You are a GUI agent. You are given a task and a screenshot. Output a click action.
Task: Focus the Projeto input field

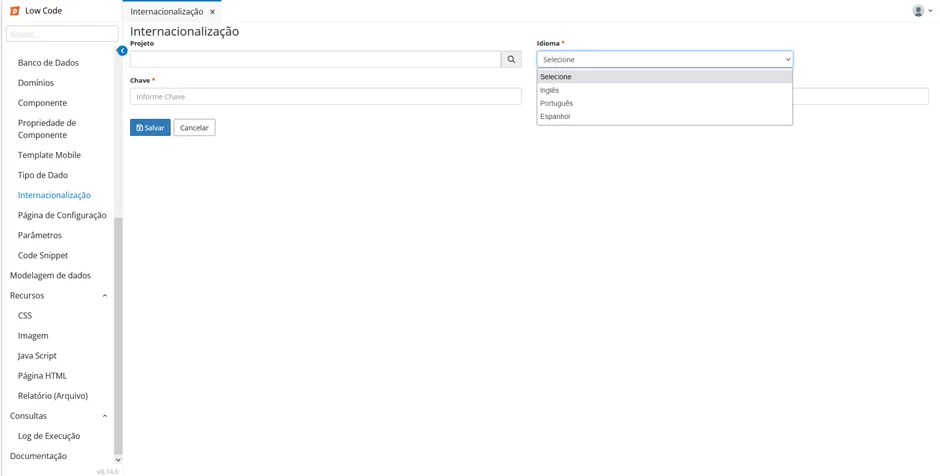[315, 59]
